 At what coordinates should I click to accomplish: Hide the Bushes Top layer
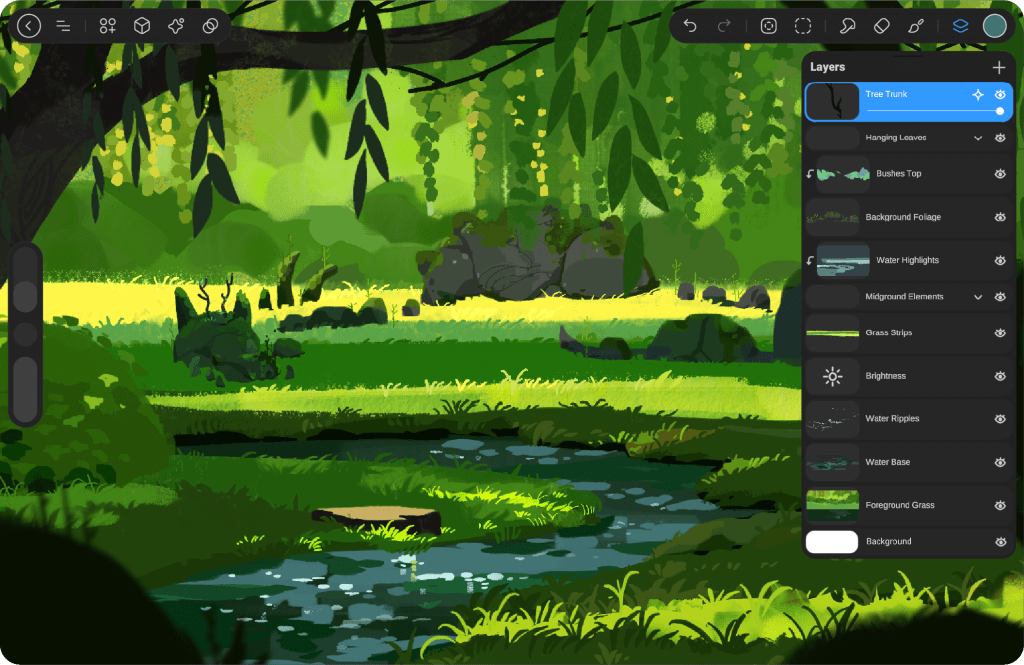click(x=1000, y=174)
